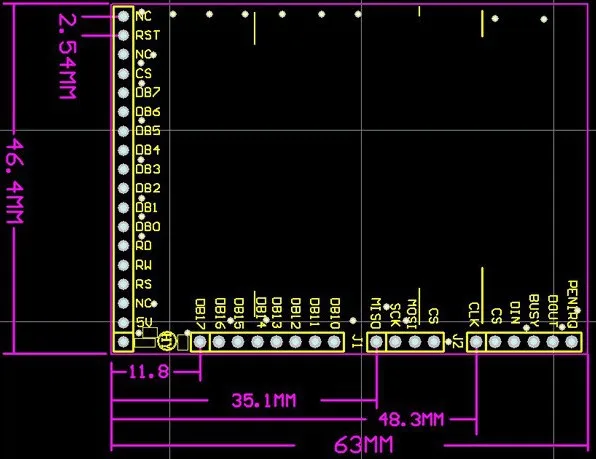Select the MISO pin label
The height and width of the screenshot is (459, 596).
tap(375, 313)
